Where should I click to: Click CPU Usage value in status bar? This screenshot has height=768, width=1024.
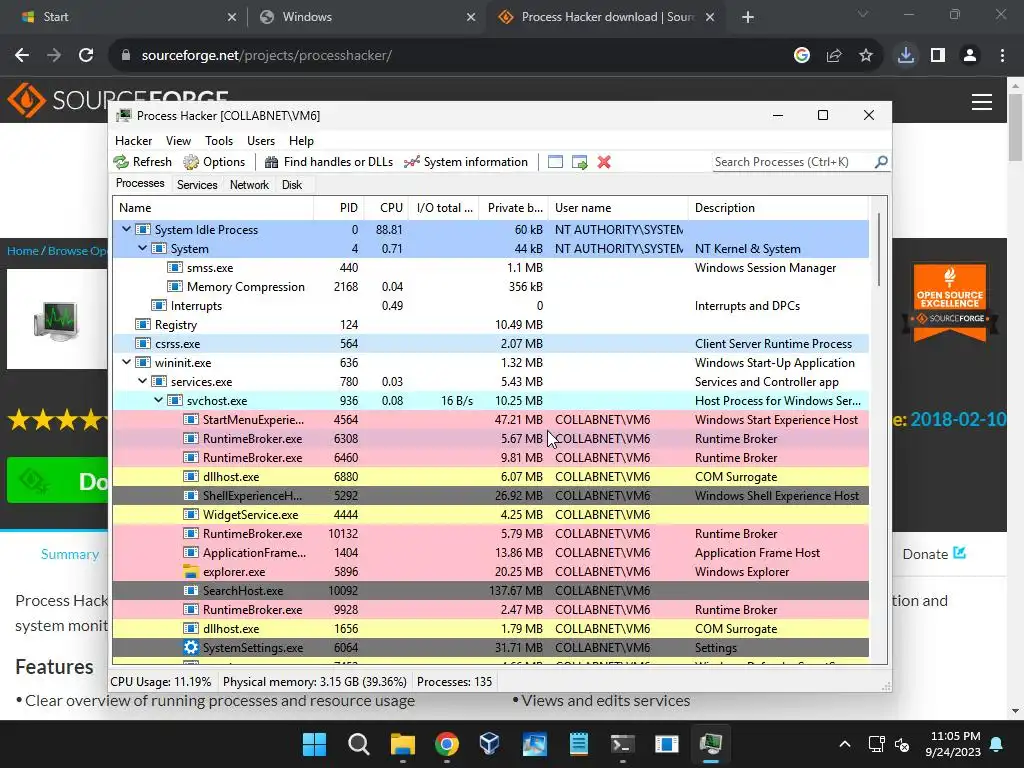click(161, 681)
